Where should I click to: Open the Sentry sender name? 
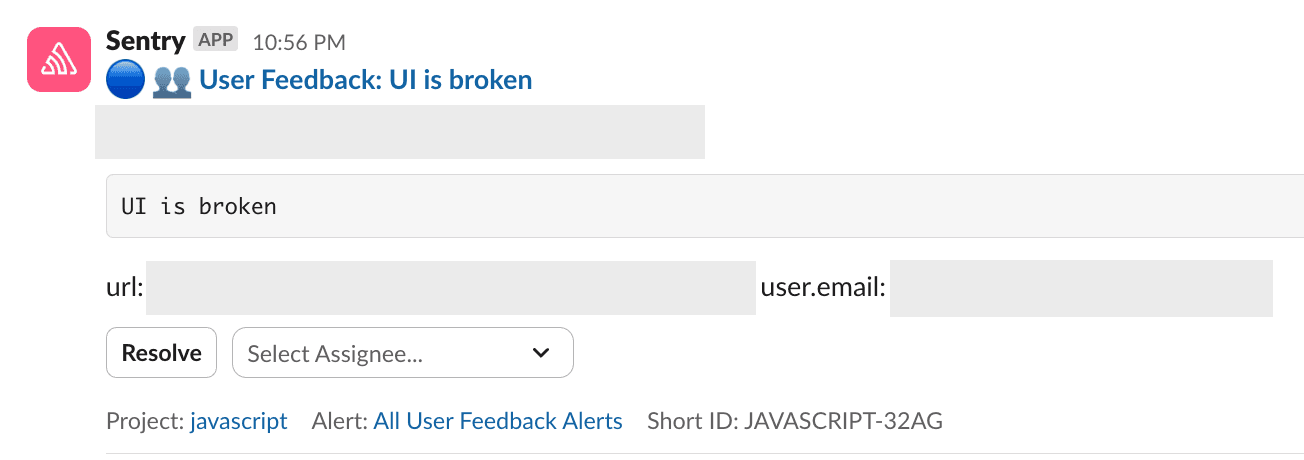(x=145, y=41)
